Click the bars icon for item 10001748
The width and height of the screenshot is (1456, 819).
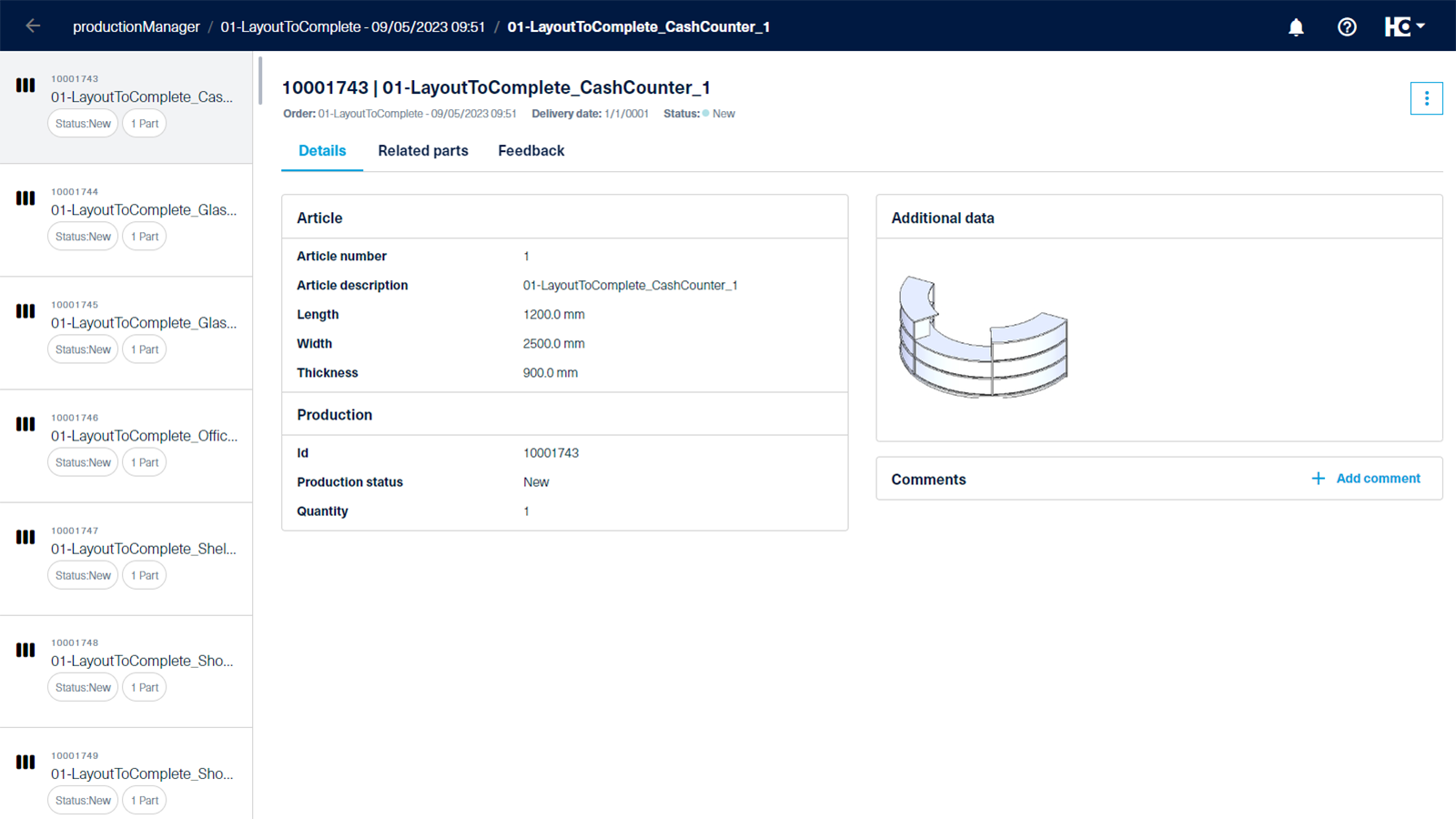(25, 650)
